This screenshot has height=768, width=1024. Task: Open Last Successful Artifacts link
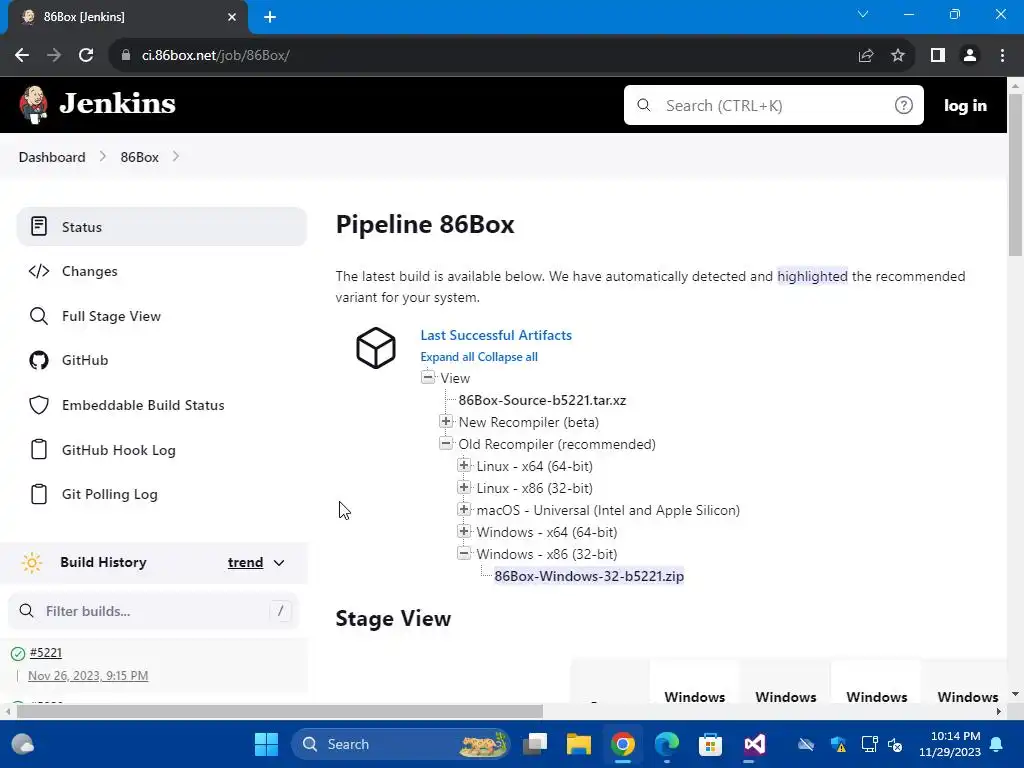(x=496, y=335)
